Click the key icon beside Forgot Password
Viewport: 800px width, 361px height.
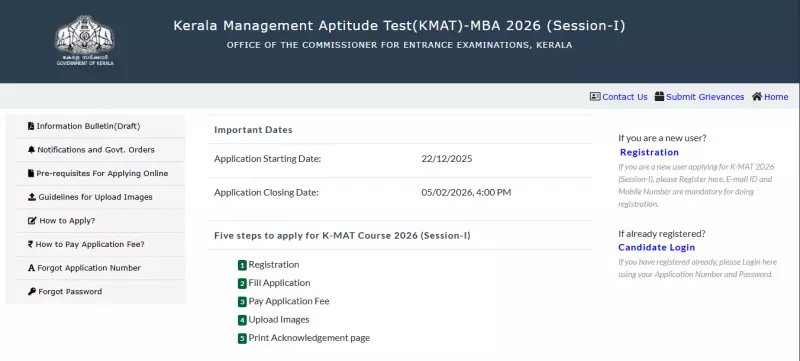pyautogui.click(x=32, y=292)
